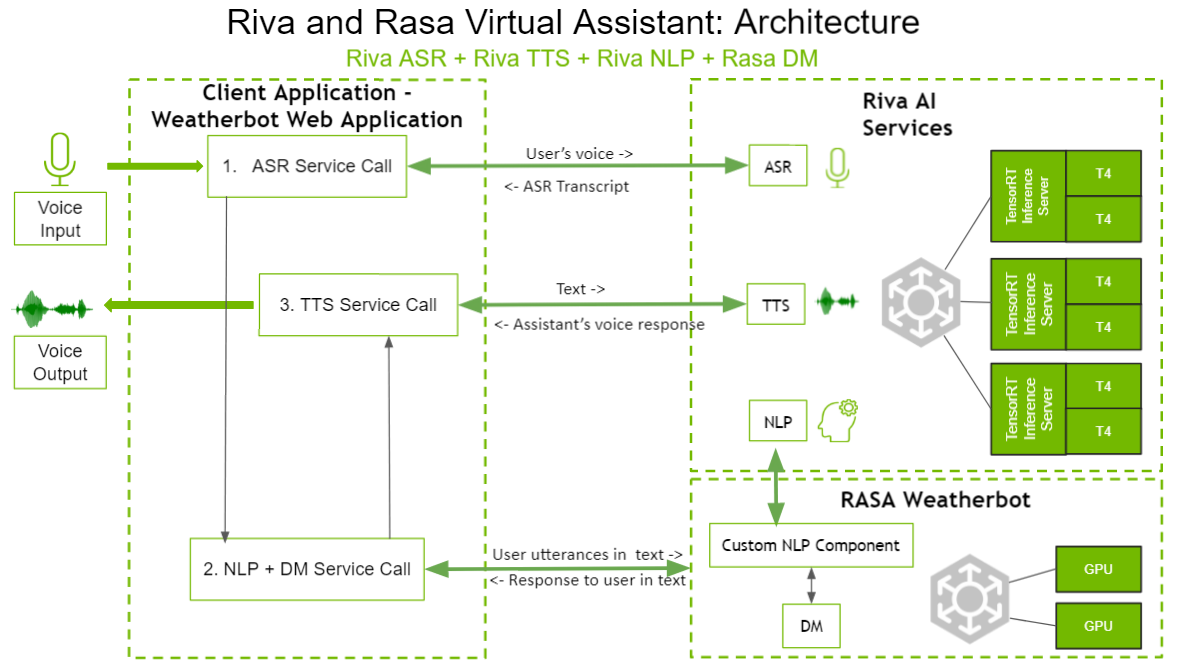The image size is (1177, 666).
Task: Expand the TTS Service Call box
Action: click(357, 304)
